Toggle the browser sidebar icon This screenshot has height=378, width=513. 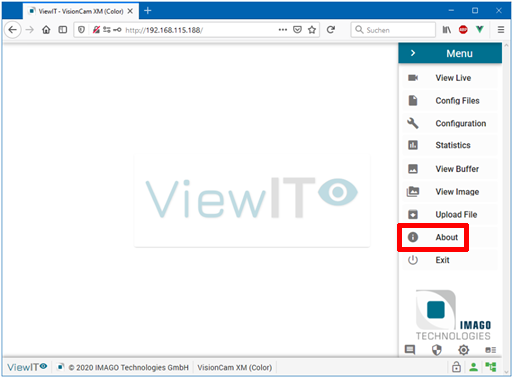point(63,30)
